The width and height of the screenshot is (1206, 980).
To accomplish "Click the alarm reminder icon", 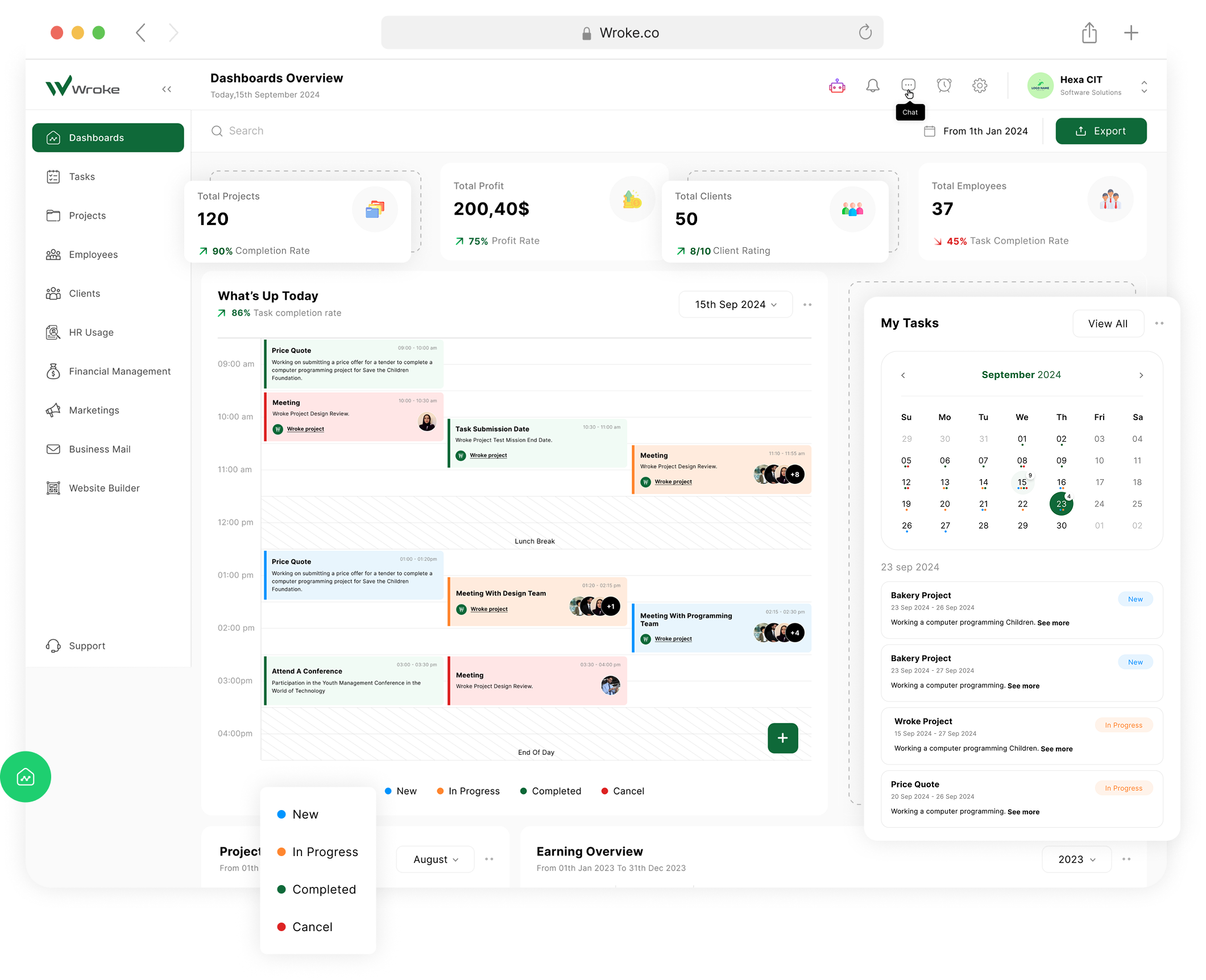I will pyautogui.click(x=944, y=85).
